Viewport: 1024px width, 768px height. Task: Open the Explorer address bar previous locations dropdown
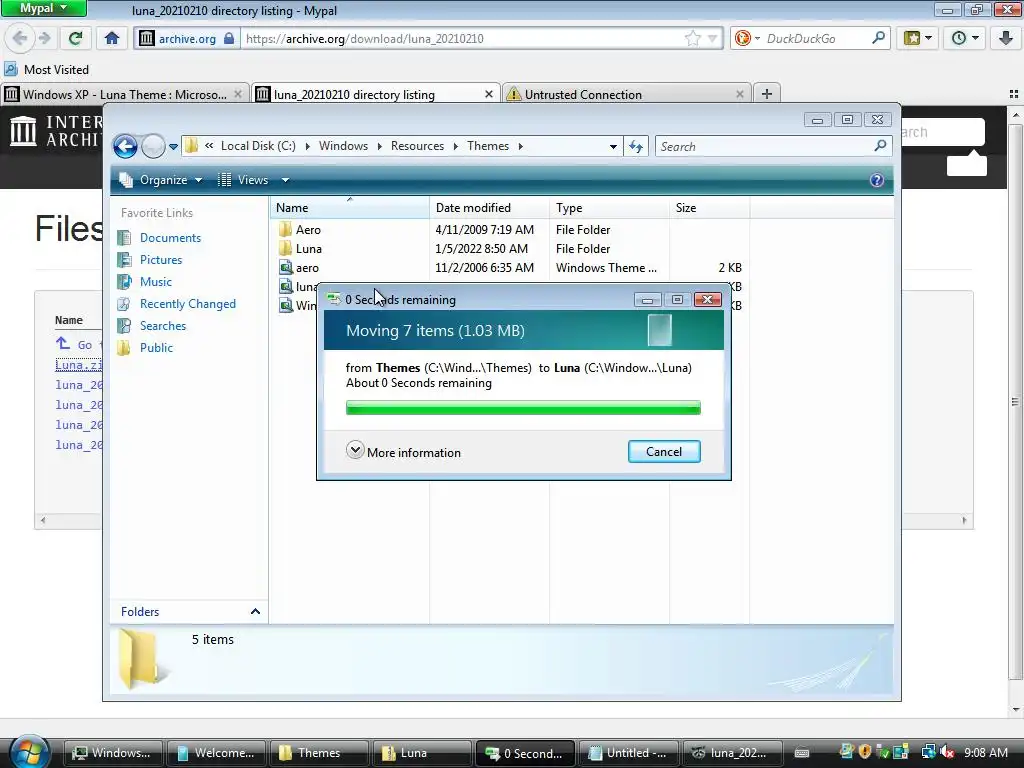pos(613,147)
